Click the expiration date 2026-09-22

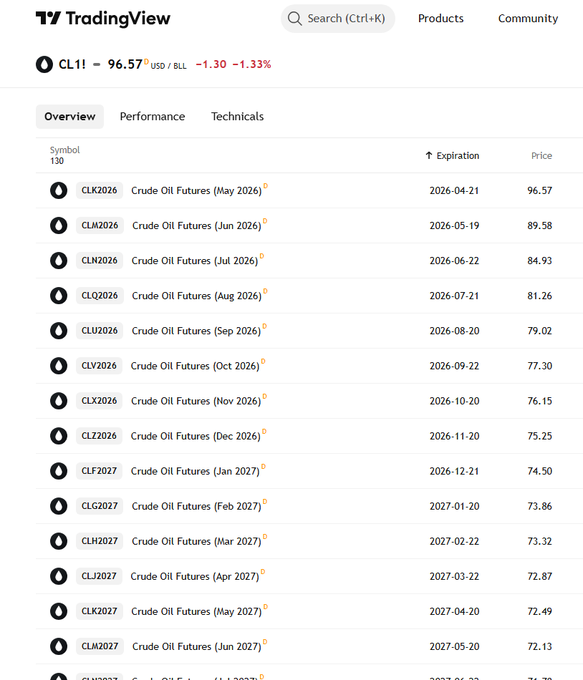click(x=454, y=366)
